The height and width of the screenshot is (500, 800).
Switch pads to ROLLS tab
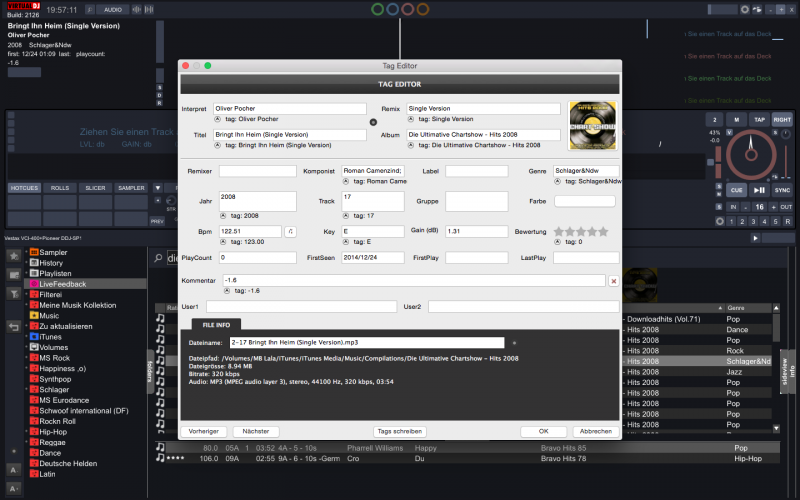tap(60, 188)
